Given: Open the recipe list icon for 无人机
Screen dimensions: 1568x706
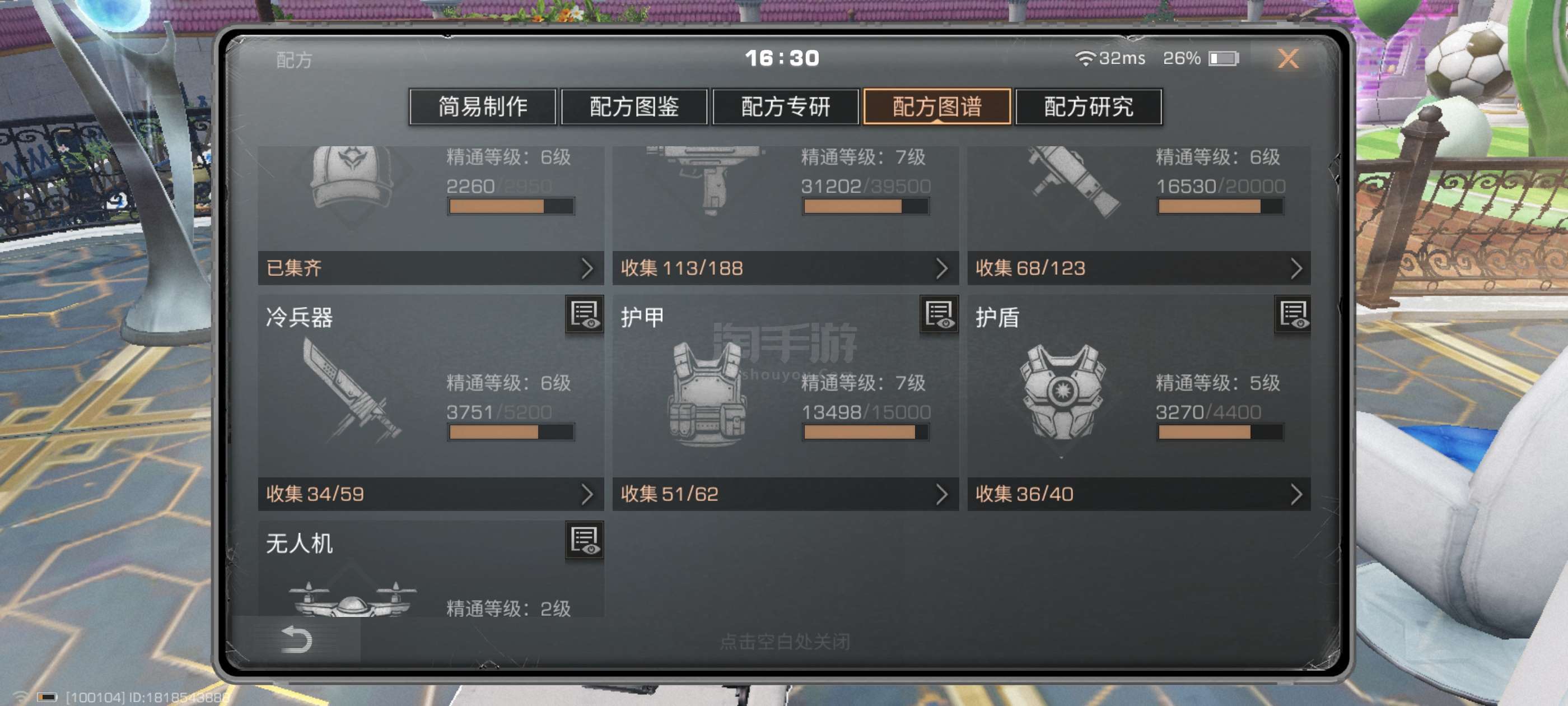Looking at the screenshot, I should pyautogui.click(x=584, y=540).
